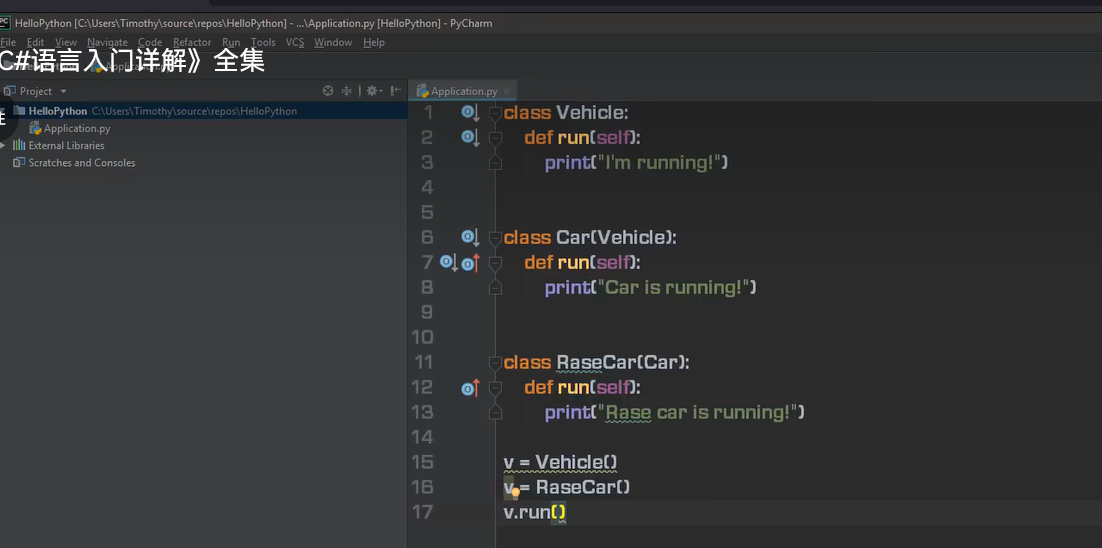Click the scroll-from-source target icon in Project panel
1102x548 pixels.
pos(328,91)
